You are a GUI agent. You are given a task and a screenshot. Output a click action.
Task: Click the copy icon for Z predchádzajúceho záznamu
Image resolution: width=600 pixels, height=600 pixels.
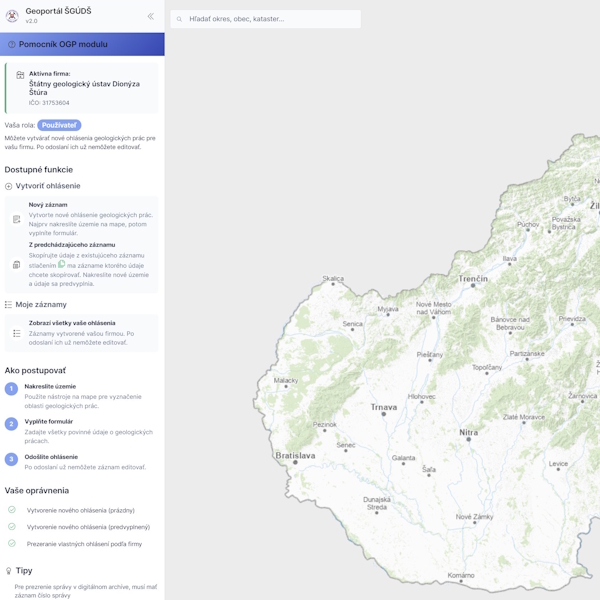coord(16,265)
